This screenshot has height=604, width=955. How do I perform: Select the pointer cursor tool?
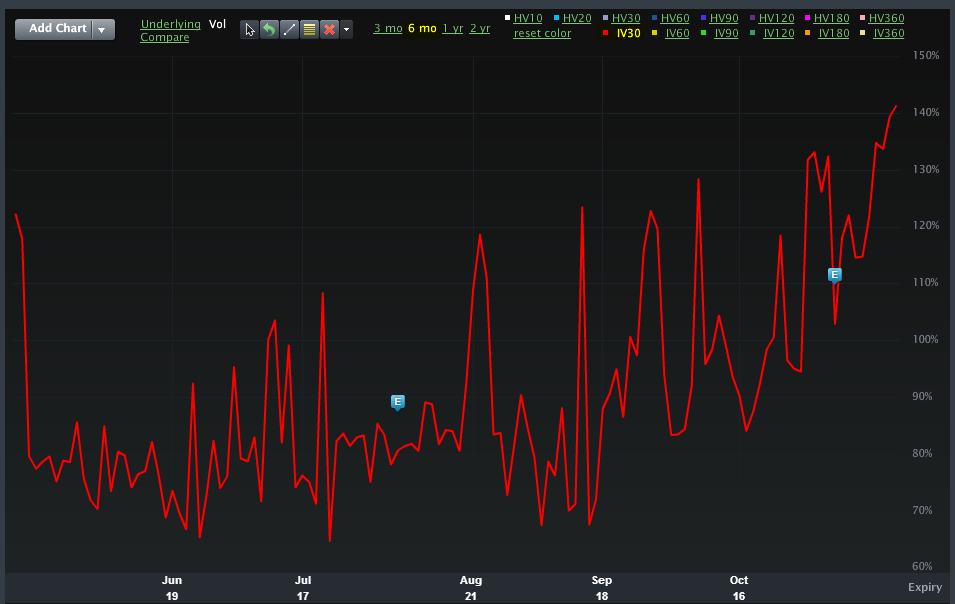coord(250,29)
